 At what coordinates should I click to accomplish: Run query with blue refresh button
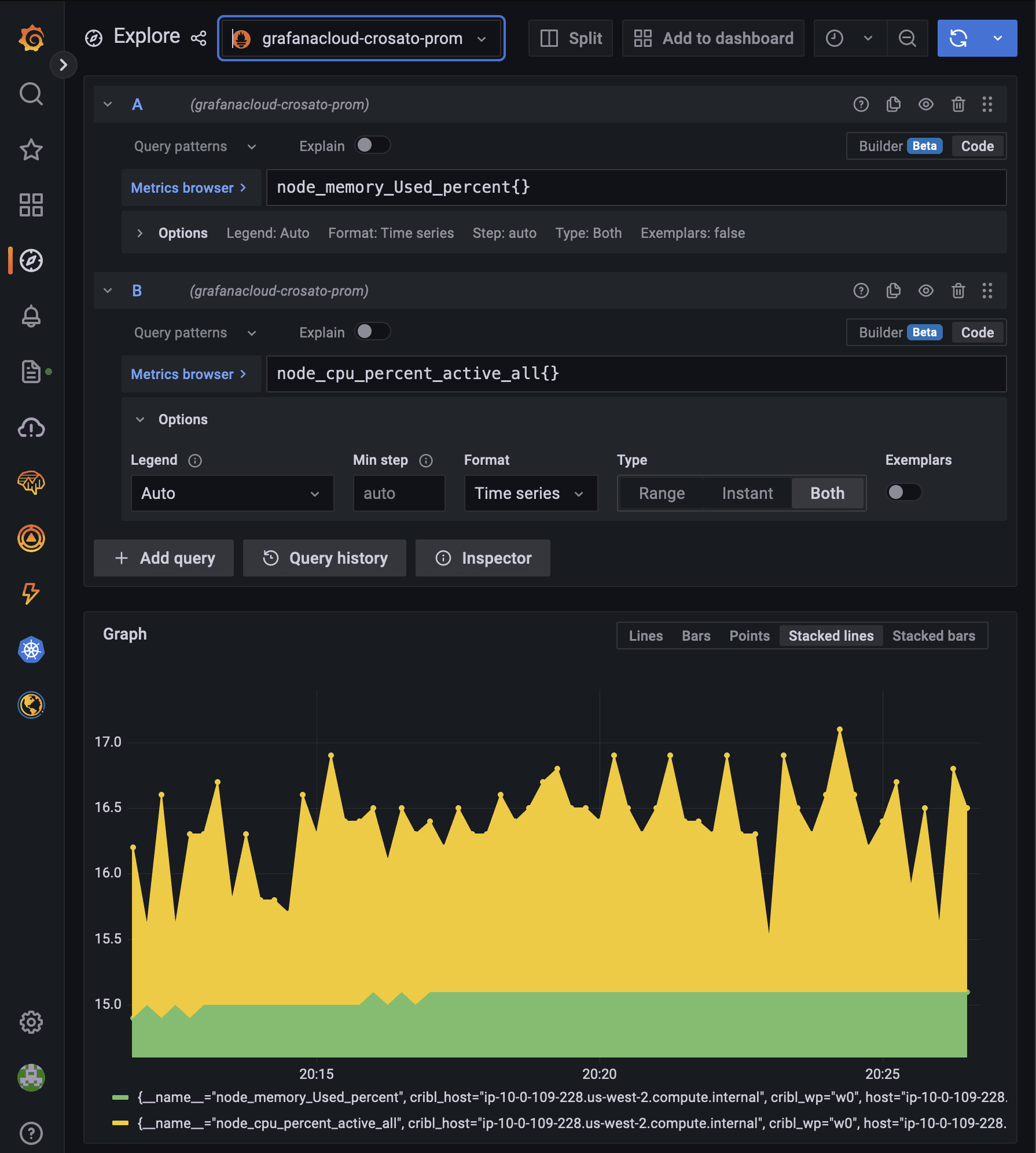[958, 38]
